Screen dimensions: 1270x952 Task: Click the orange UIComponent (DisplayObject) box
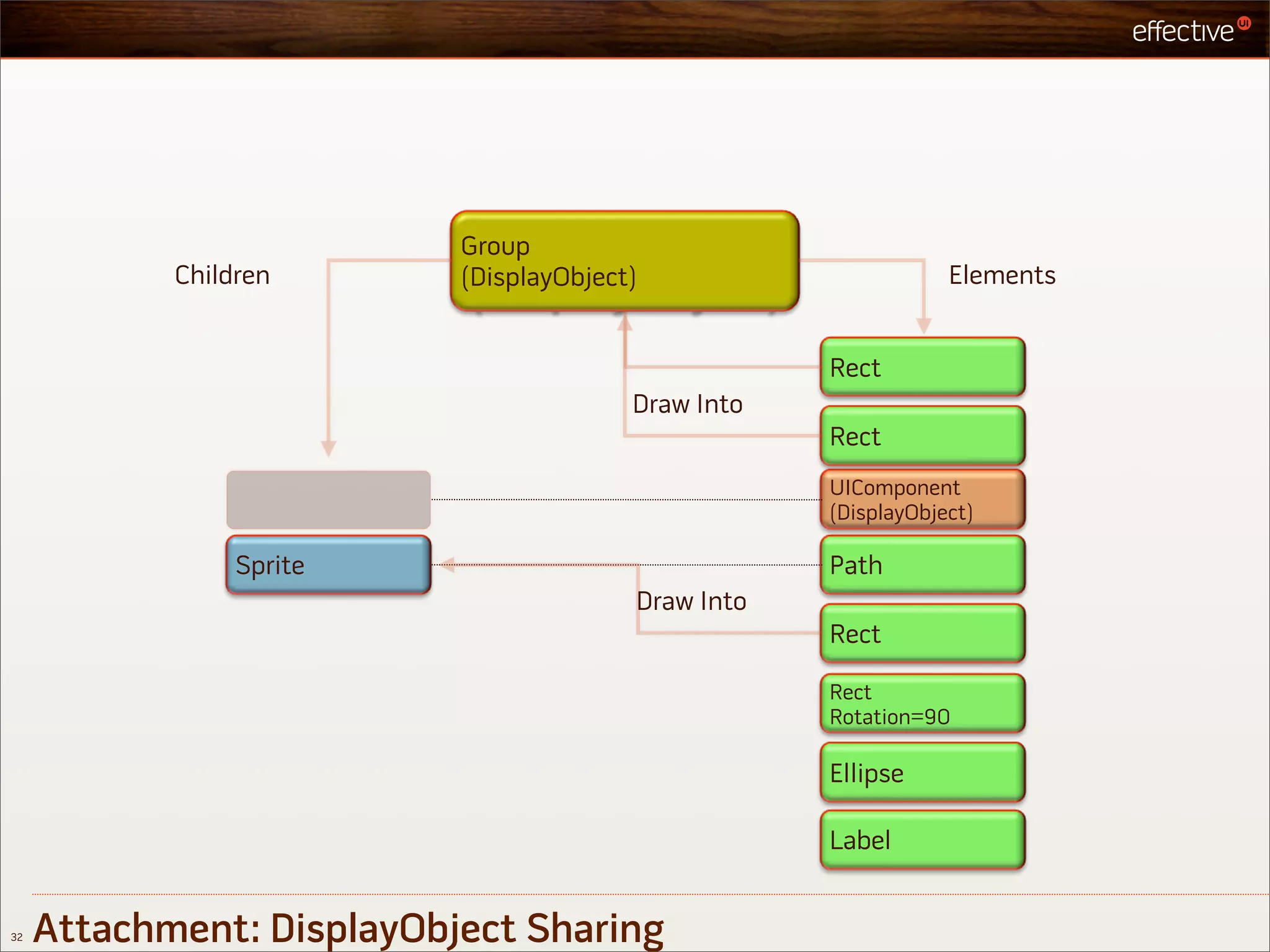922,500
